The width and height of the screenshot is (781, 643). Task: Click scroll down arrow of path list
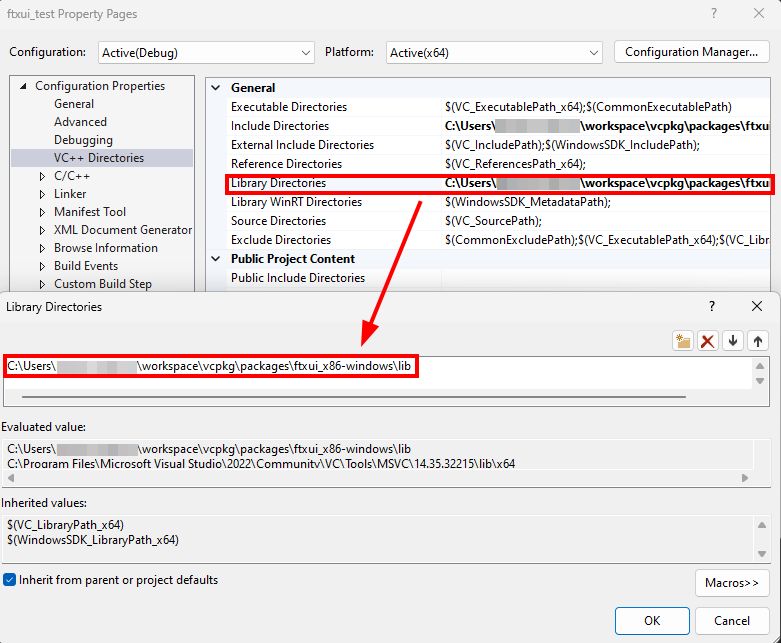760,381
